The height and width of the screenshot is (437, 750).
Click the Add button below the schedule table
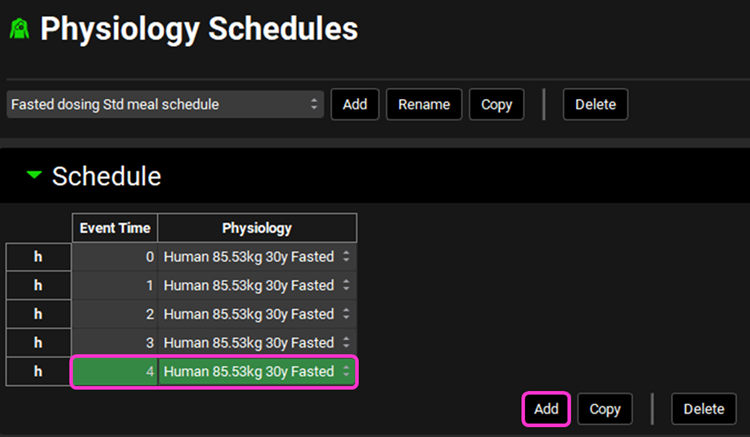coord(546,409)
